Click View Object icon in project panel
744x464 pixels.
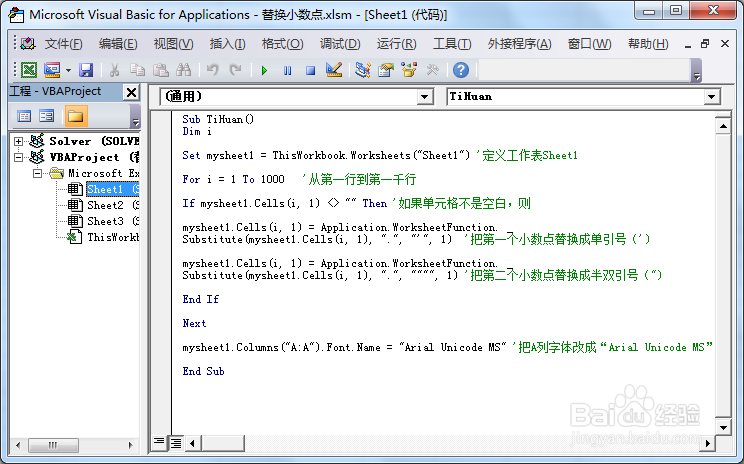tap(46, 116)
